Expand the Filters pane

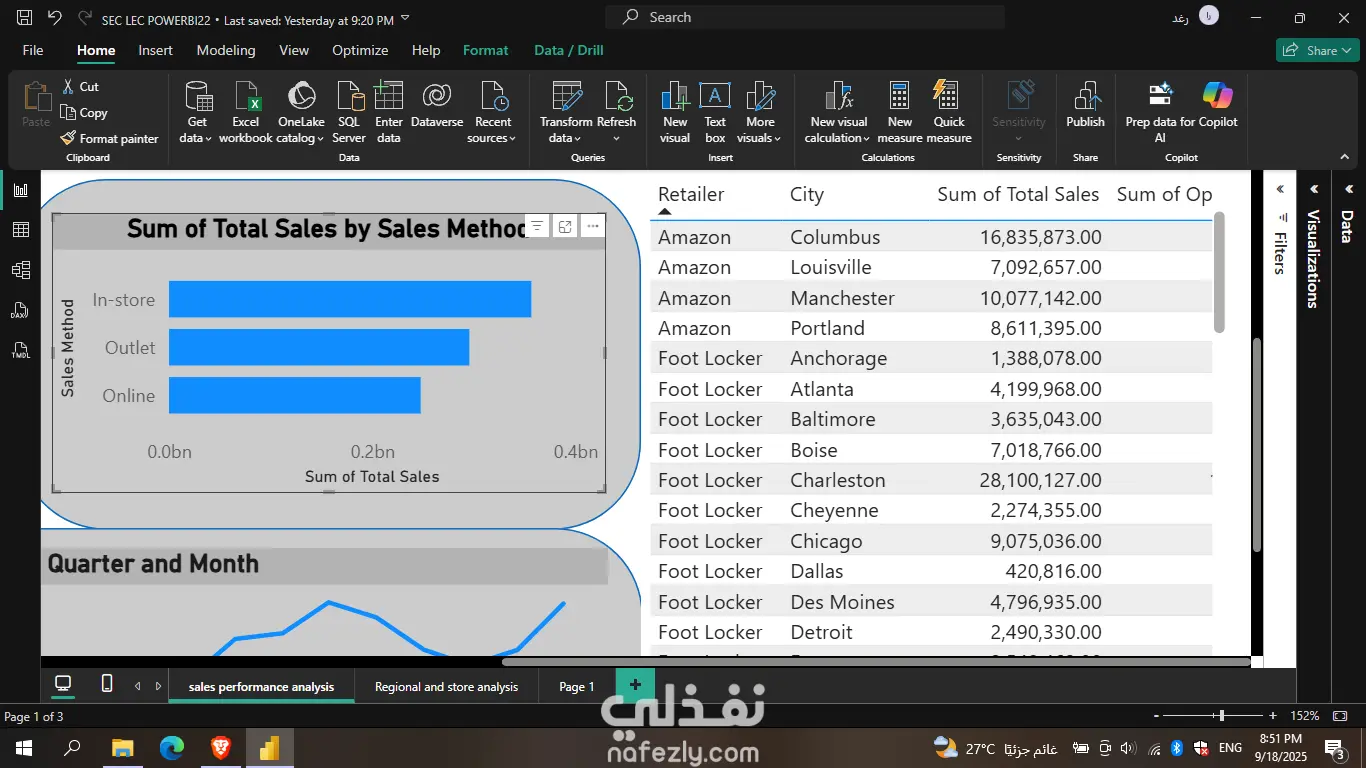(x=1280, y=189)
